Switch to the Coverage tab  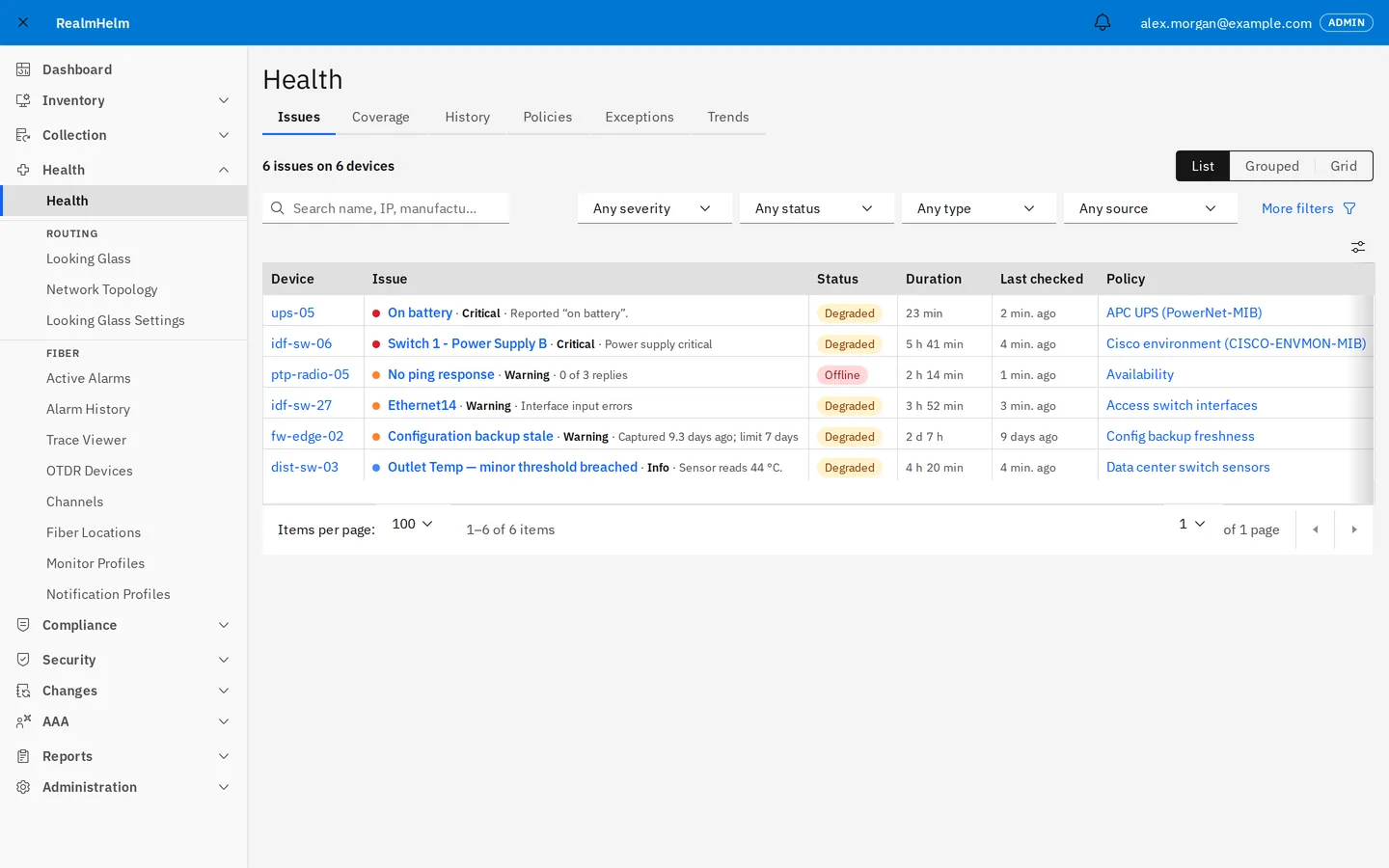380,117
